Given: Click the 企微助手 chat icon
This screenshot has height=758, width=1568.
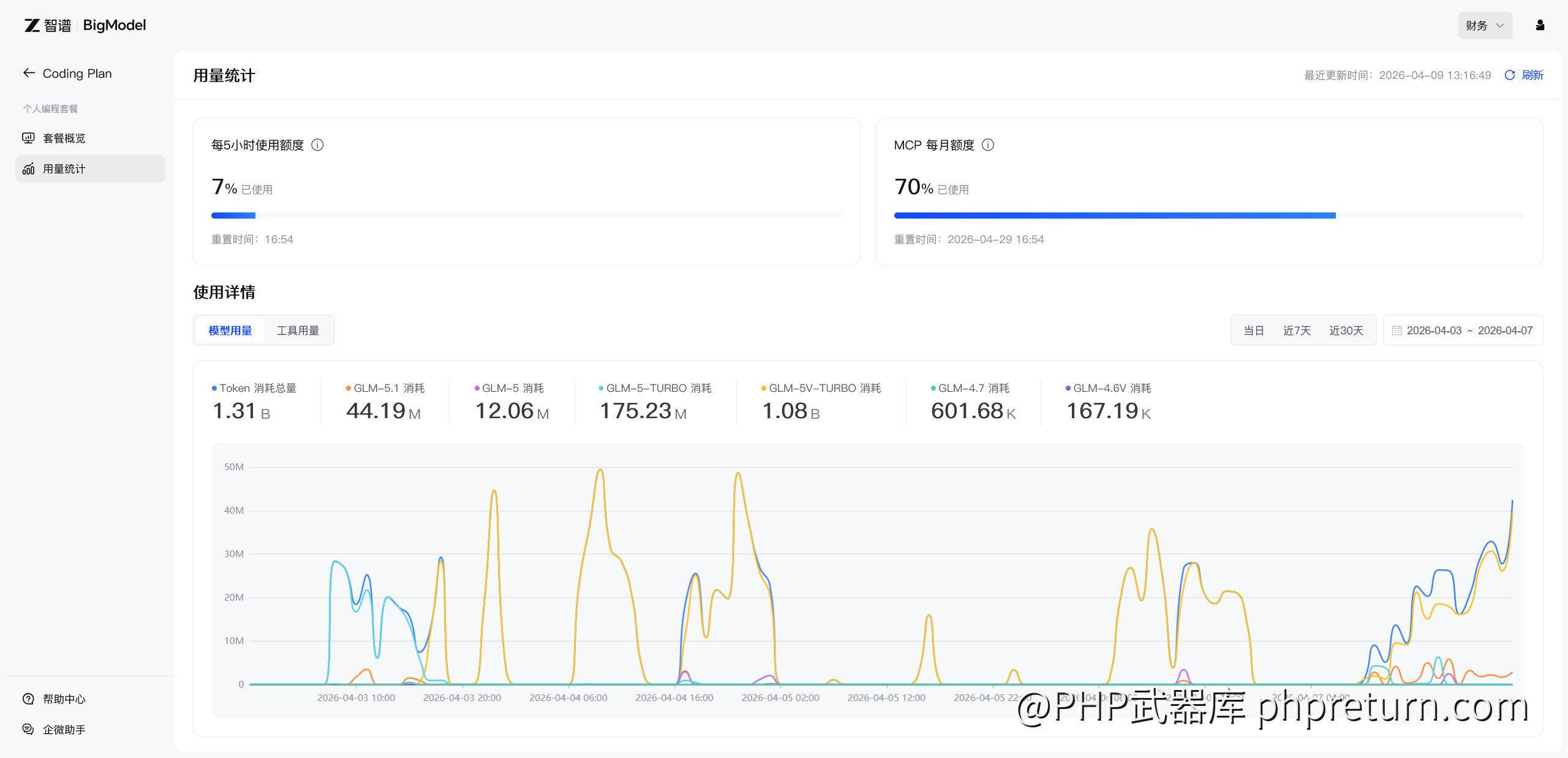Looking at the screenshot, I should coord(28,729).
